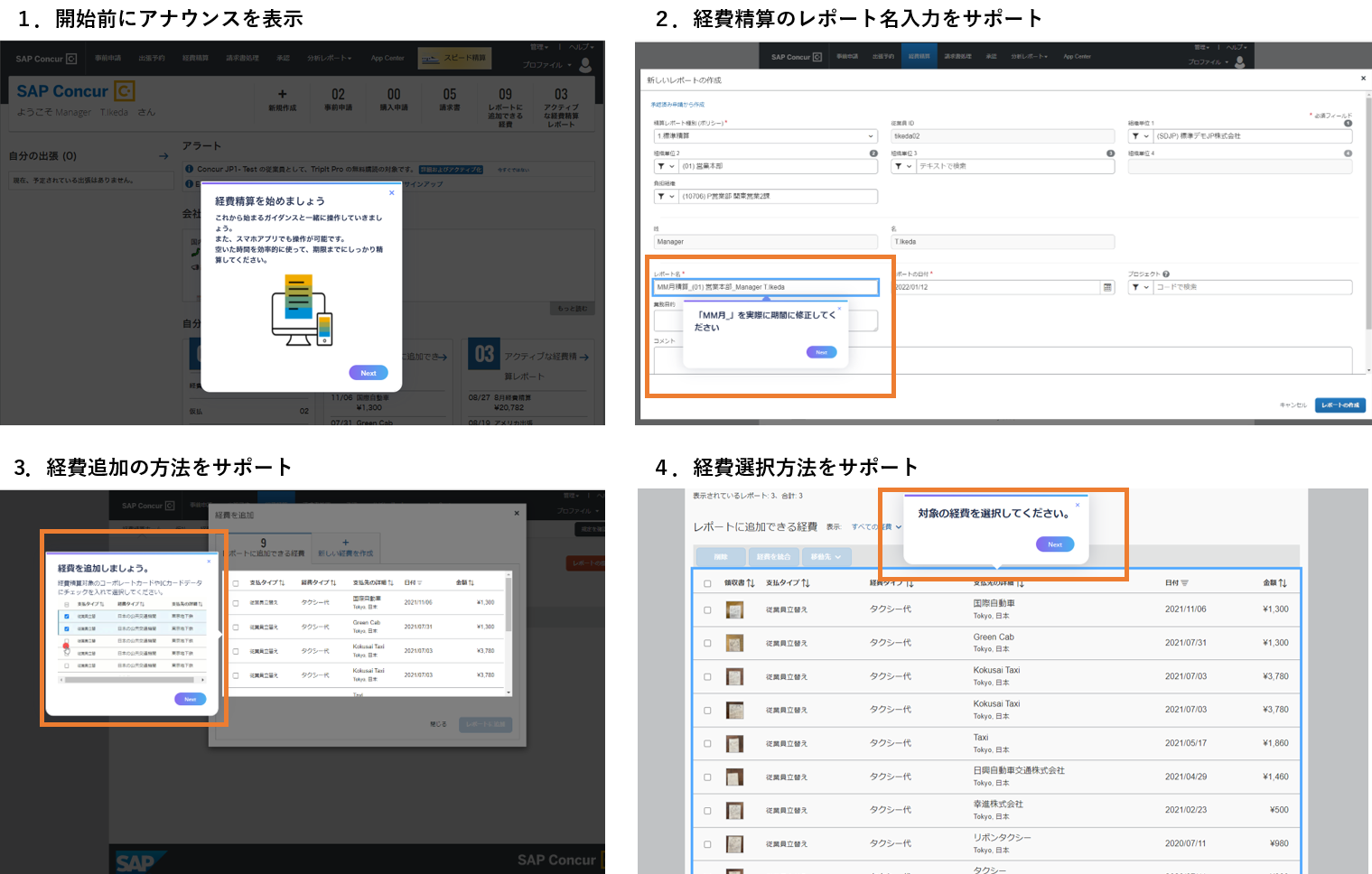Open receipt thumbnail for 日興自動車交通株式会社 row
The image size is (1372, 874).
pos(734,777)
